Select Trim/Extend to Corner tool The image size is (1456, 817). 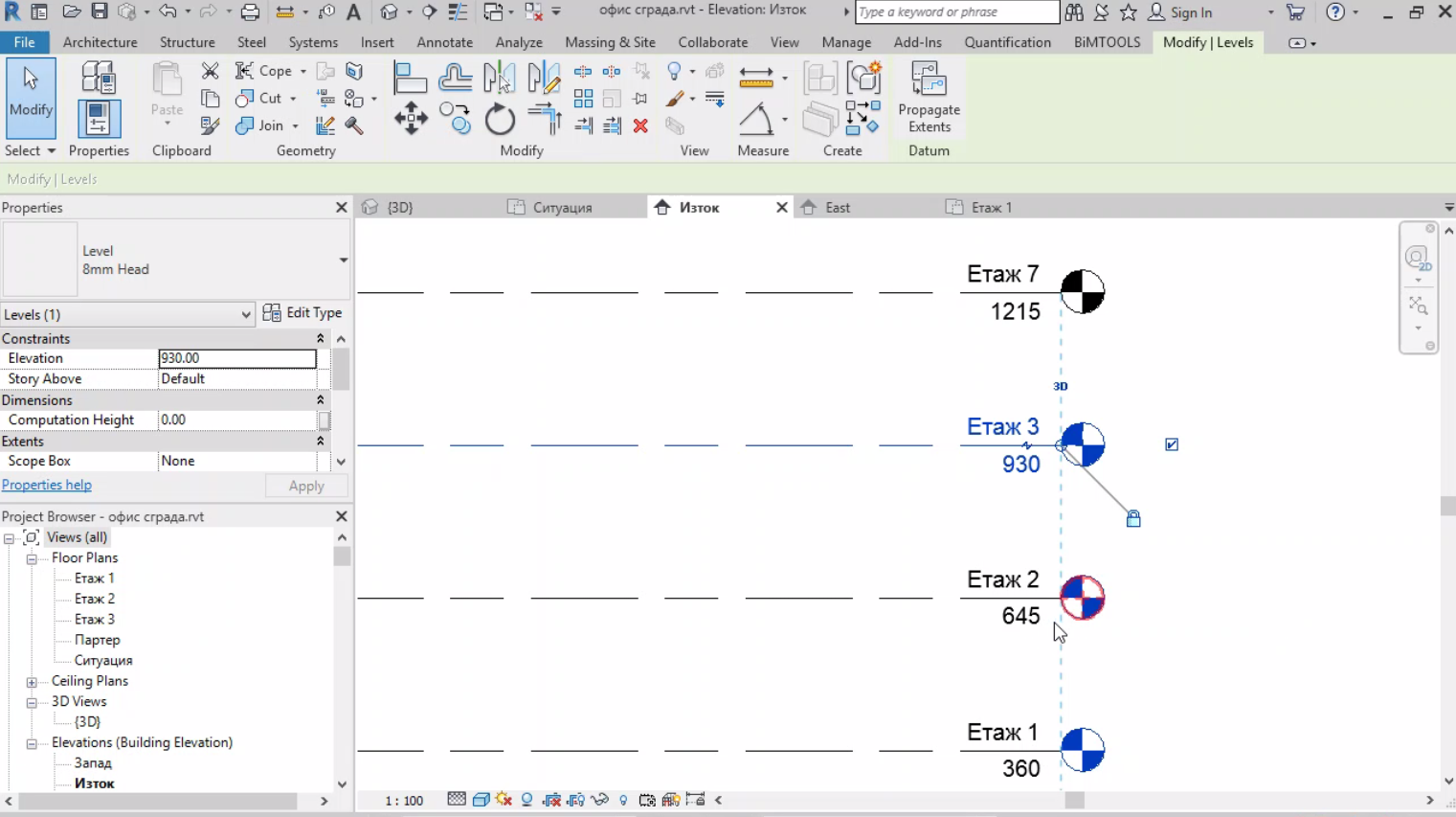click(544, 119)
